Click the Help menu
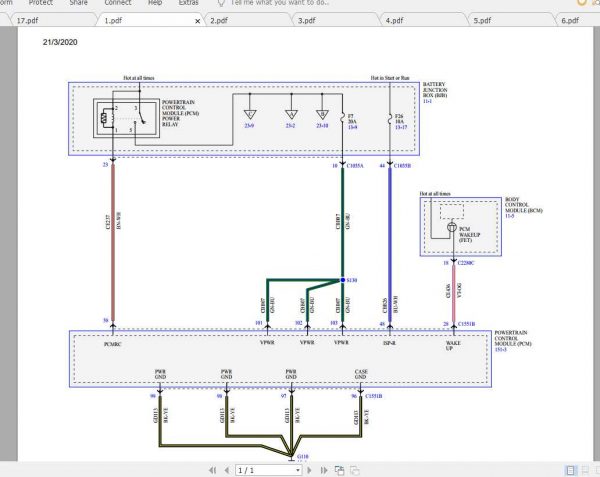600x477 pixels. (155, 3)
